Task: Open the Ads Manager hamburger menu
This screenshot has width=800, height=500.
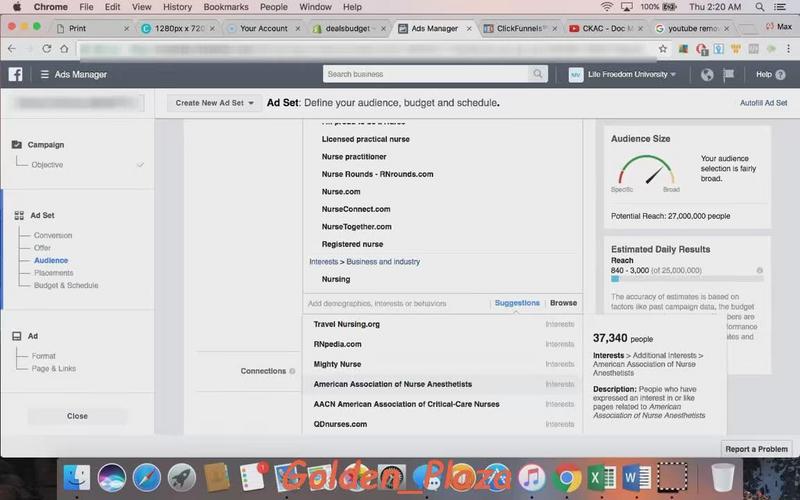Action: [x=45, y=74]
